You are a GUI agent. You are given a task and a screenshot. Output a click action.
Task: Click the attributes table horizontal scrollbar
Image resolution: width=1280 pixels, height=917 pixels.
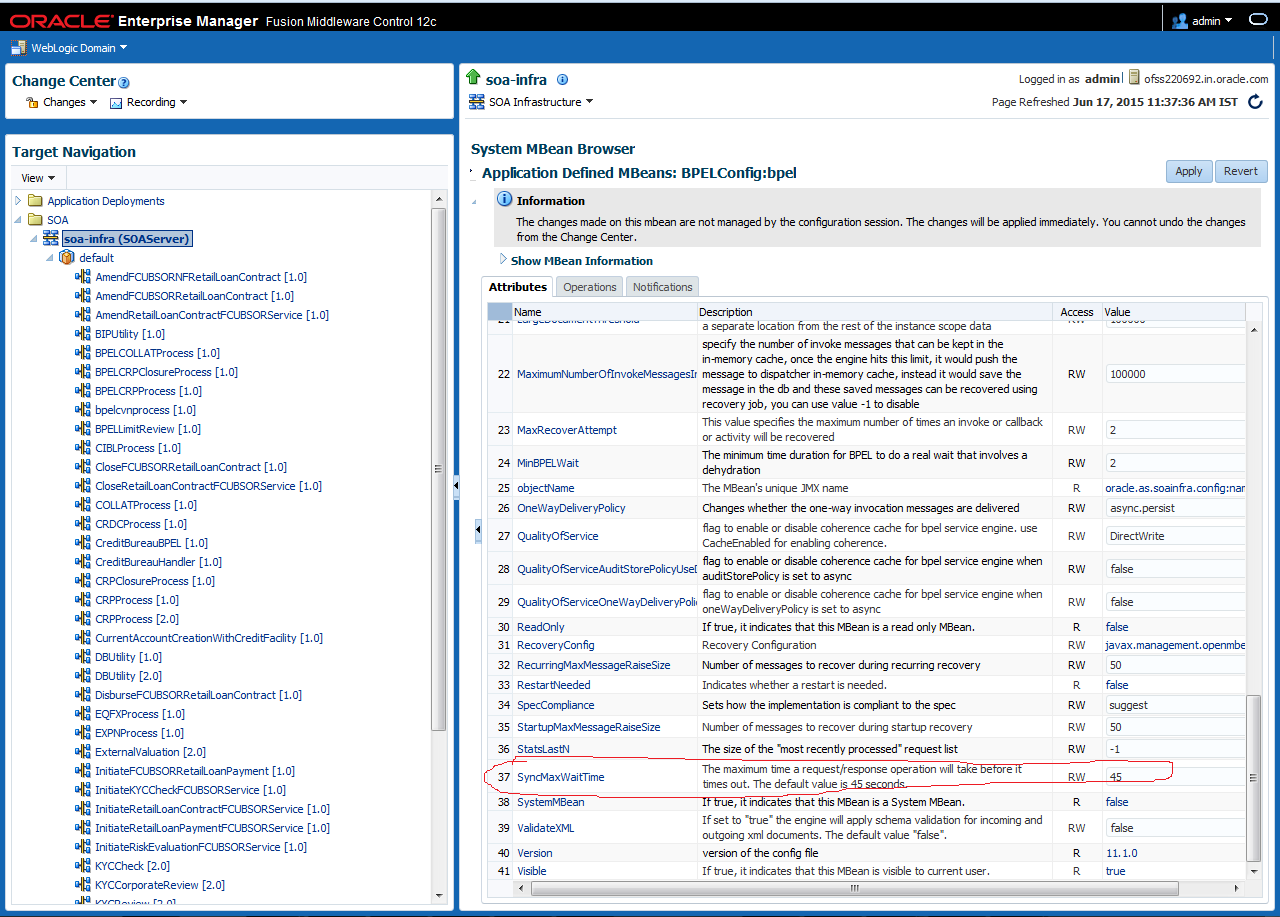(x=853, y=887)
